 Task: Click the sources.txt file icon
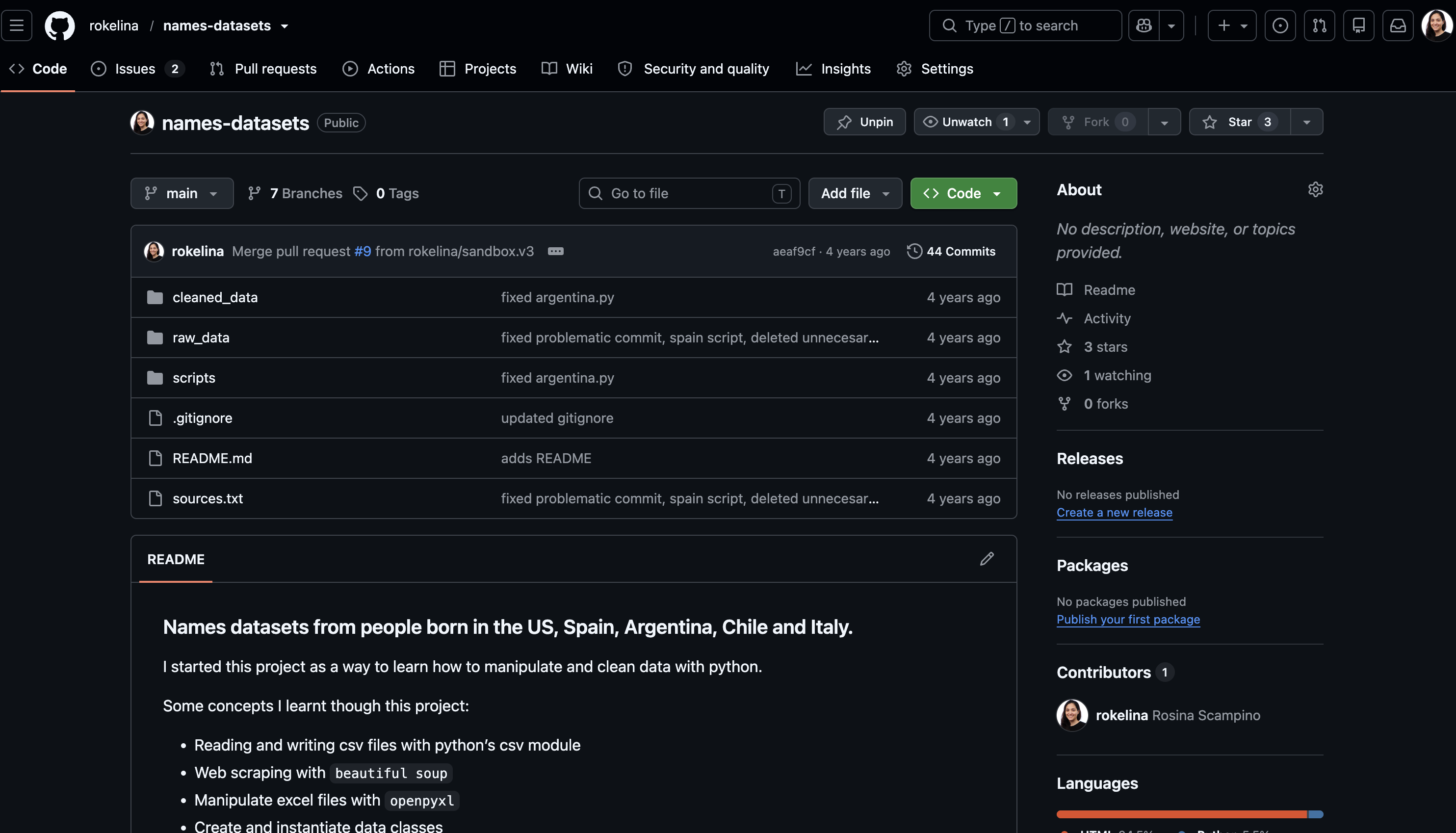point(155,498)
